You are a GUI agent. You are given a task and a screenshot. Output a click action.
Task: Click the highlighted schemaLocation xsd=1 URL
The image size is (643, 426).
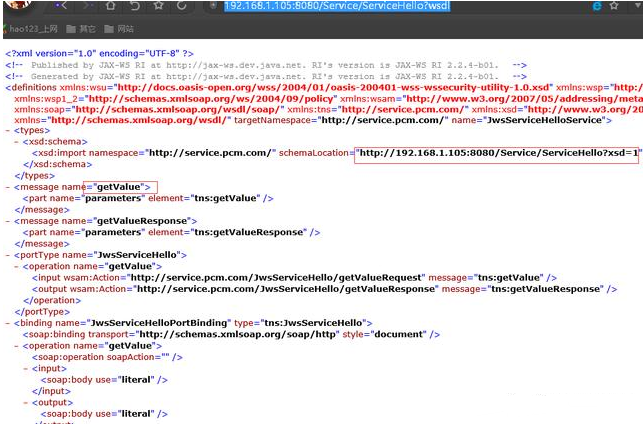click(496, 153)
